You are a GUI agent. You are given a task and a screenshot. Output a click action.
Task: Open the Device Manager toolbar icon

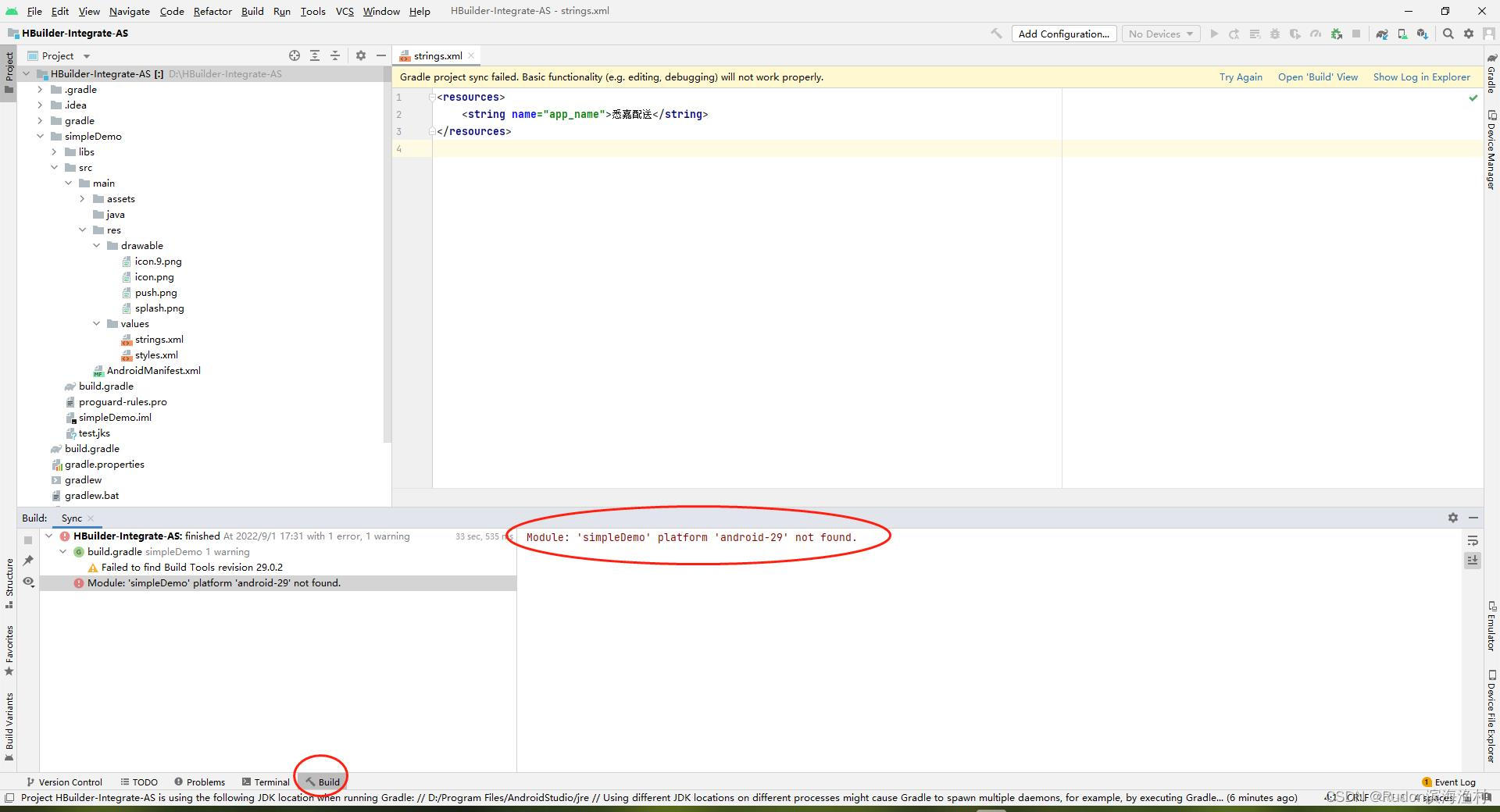[x=1402, y=34]
